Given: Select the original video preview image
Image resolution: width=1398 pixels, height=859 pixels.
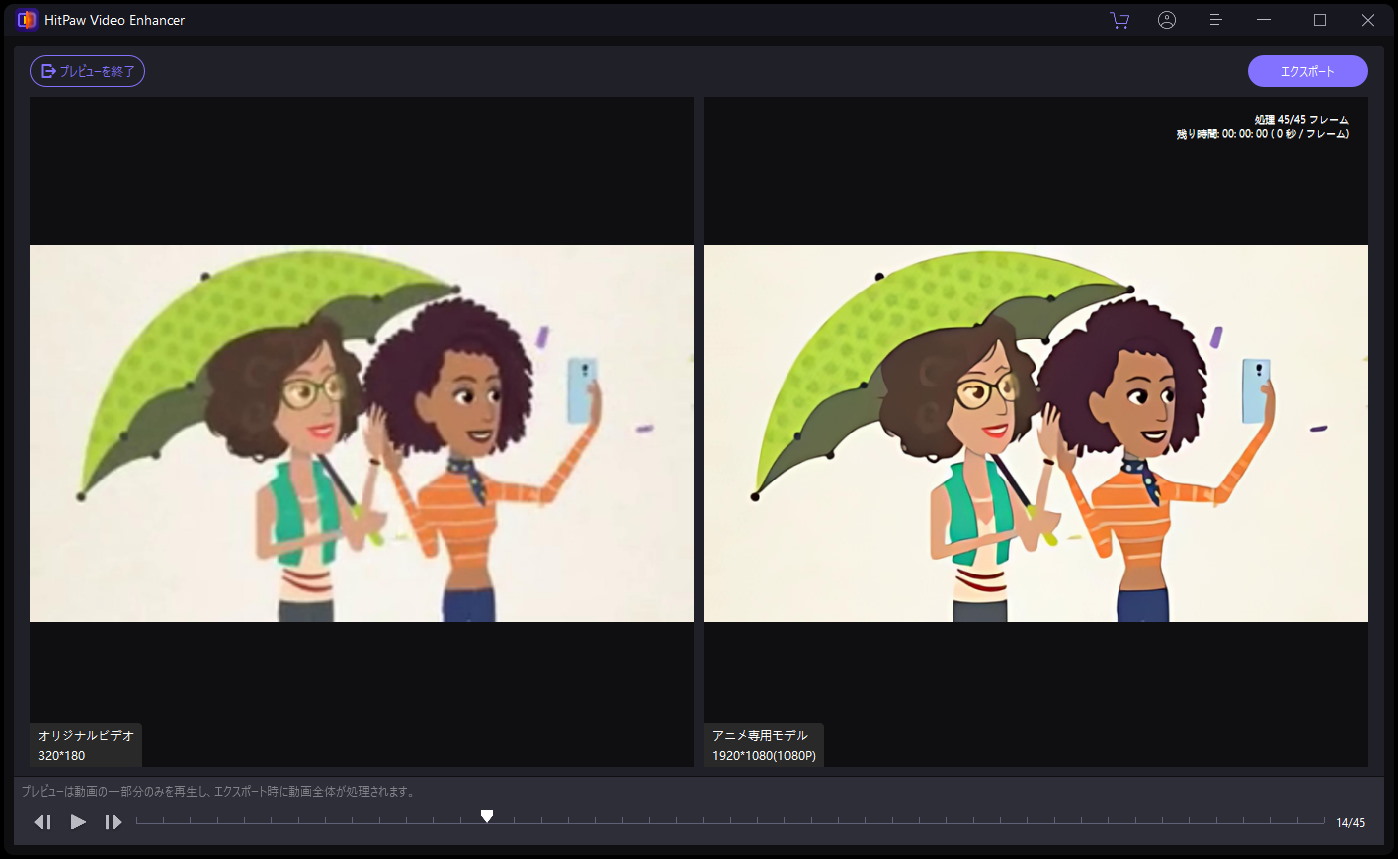Looking at the screenshot, I should pyautogui.click(x=362, y=433).
